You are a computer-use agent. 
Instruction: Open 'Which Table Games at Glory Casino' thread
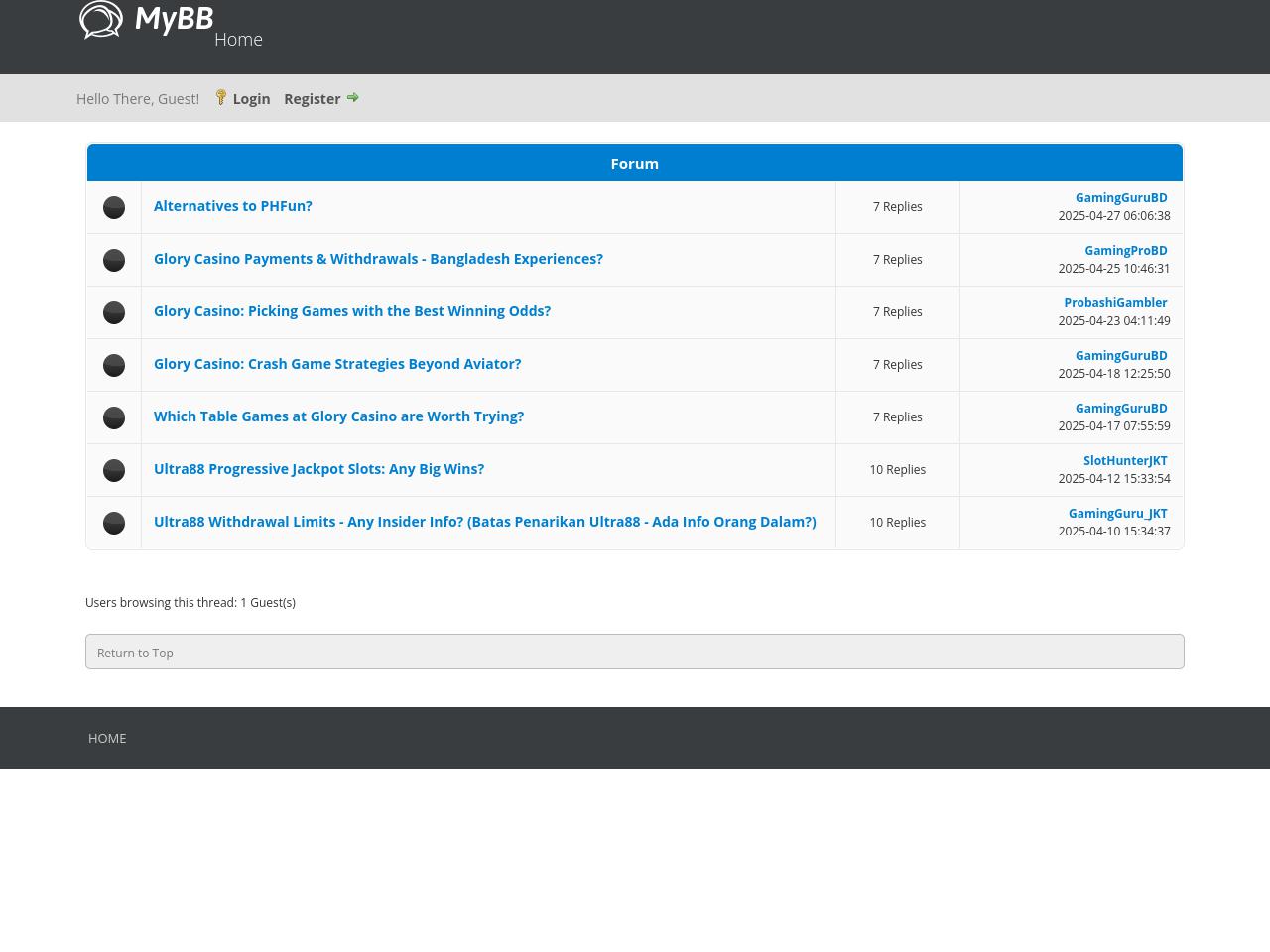tap(338, 416)
